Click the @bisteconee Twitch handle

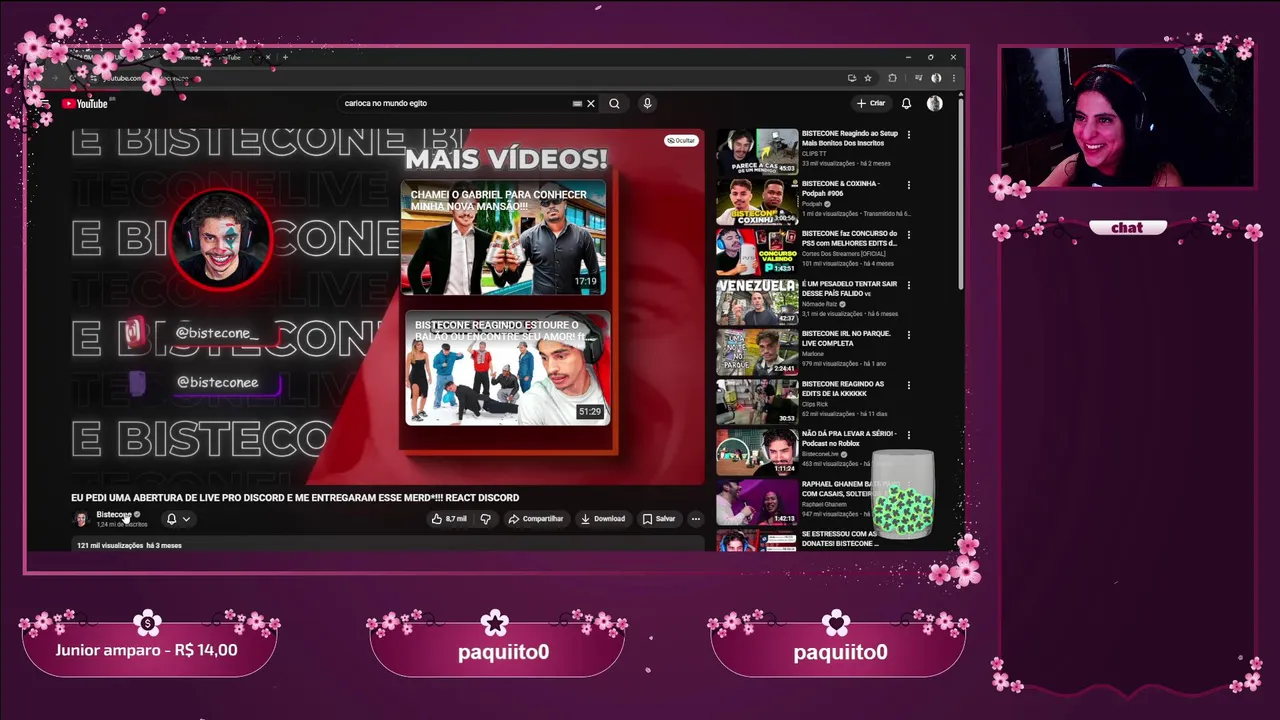(217, 382)
